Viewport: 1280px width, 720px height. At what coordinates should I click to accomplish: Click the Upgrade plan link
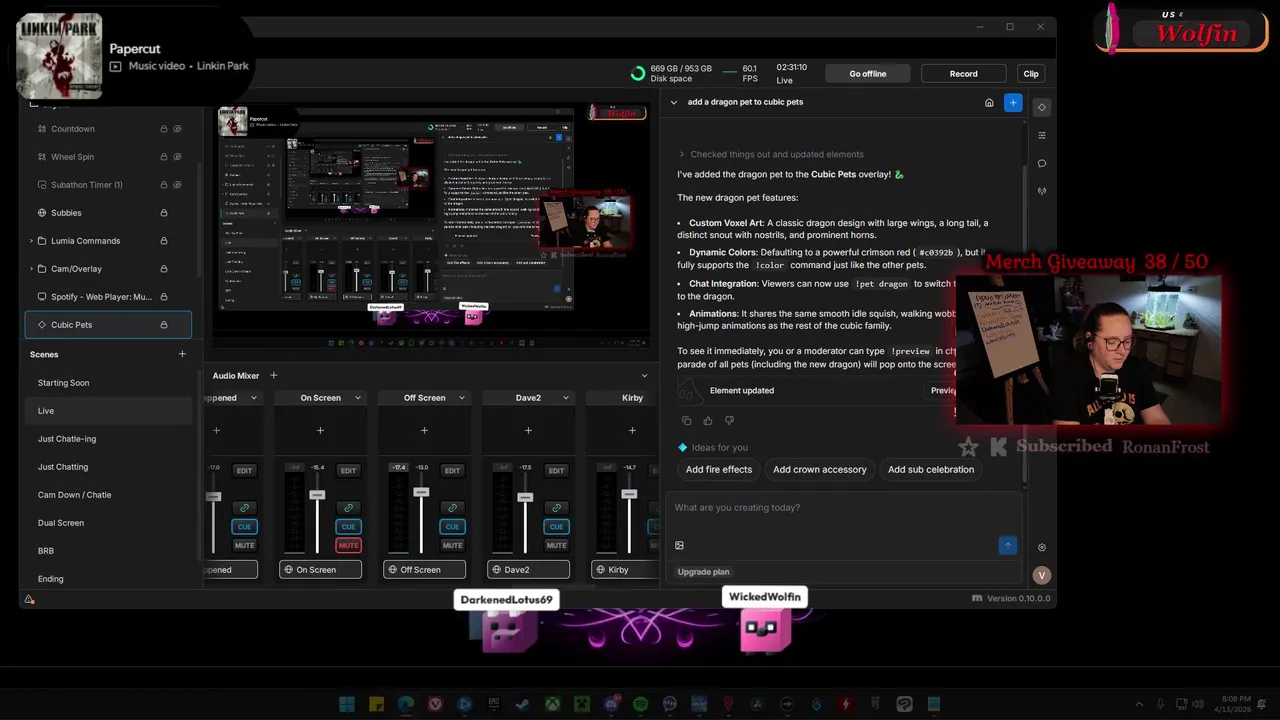(704, 572)
